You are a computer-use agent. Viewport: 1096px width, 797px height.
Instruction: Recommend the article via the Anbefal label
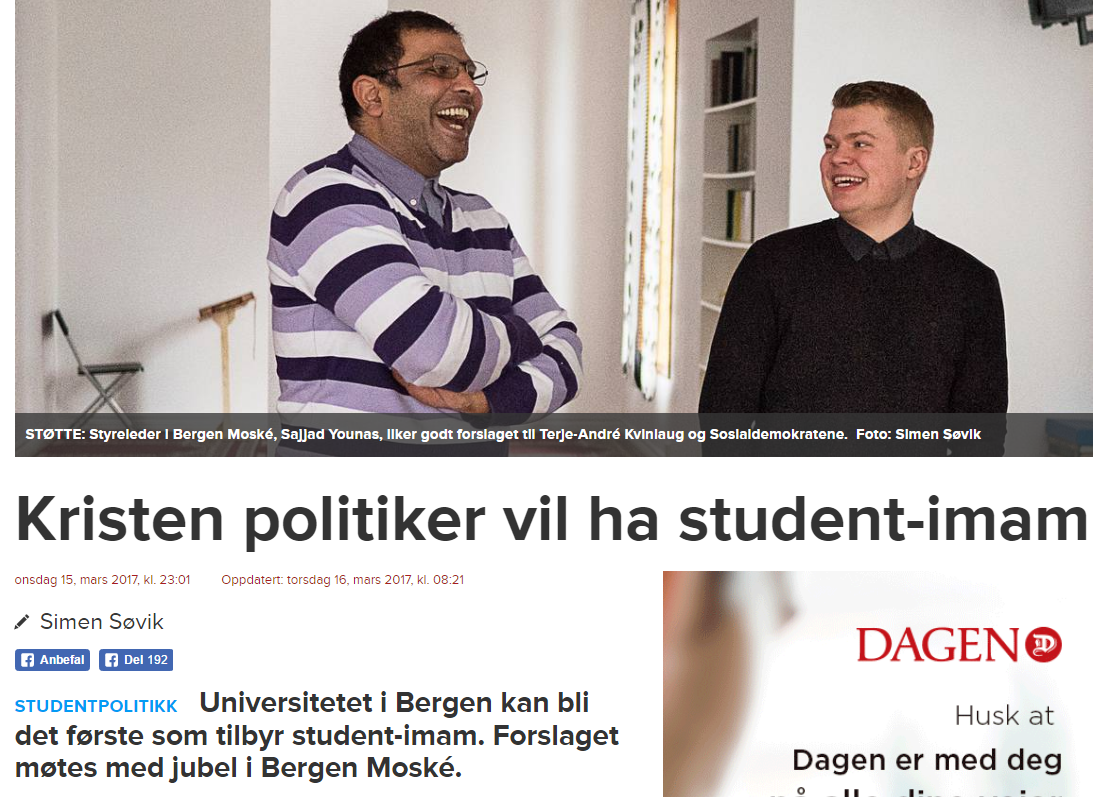point(62,660)
